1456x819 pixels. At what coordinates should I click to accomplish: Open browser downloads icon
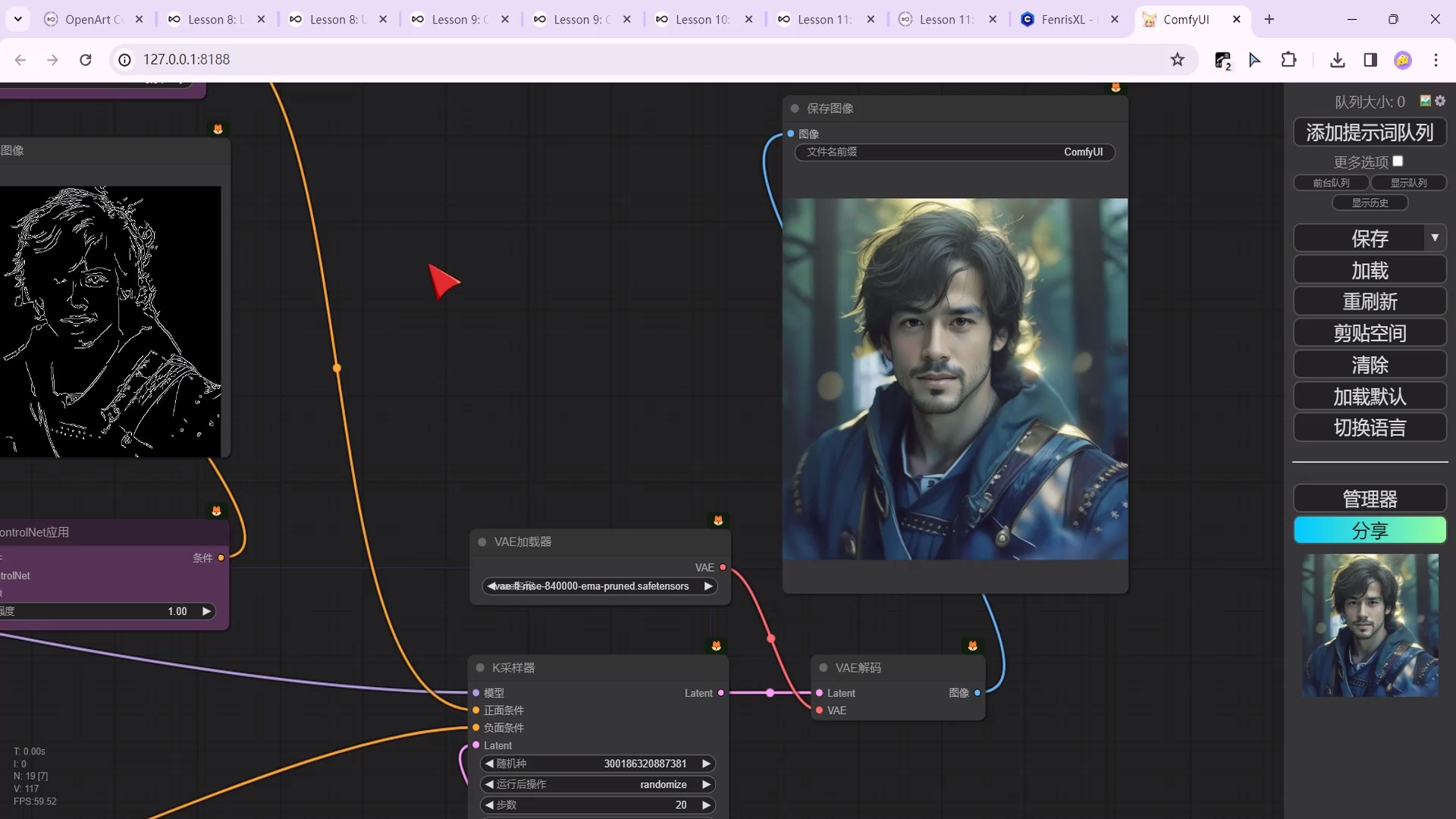(1337, 59)
